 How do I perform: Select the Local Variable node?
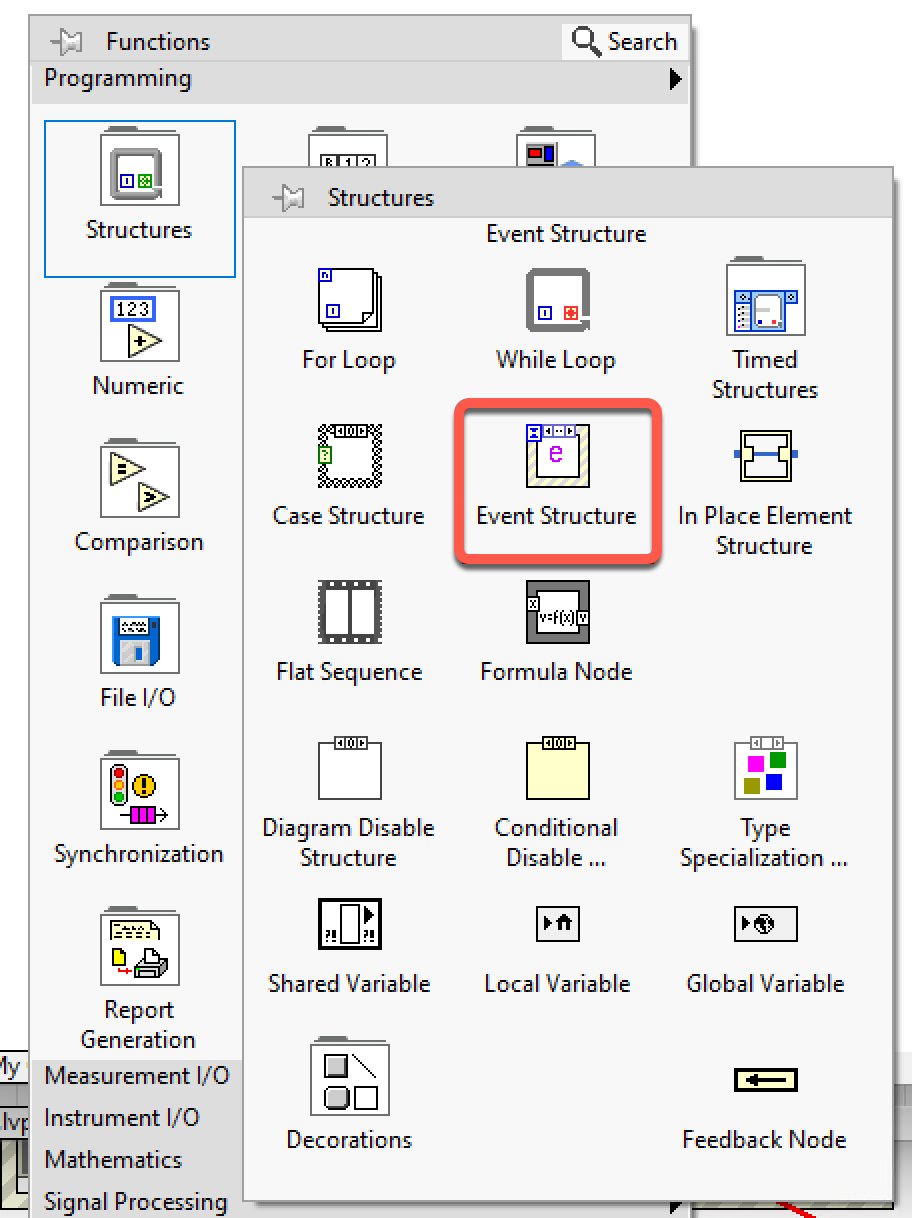pos(556,923)
